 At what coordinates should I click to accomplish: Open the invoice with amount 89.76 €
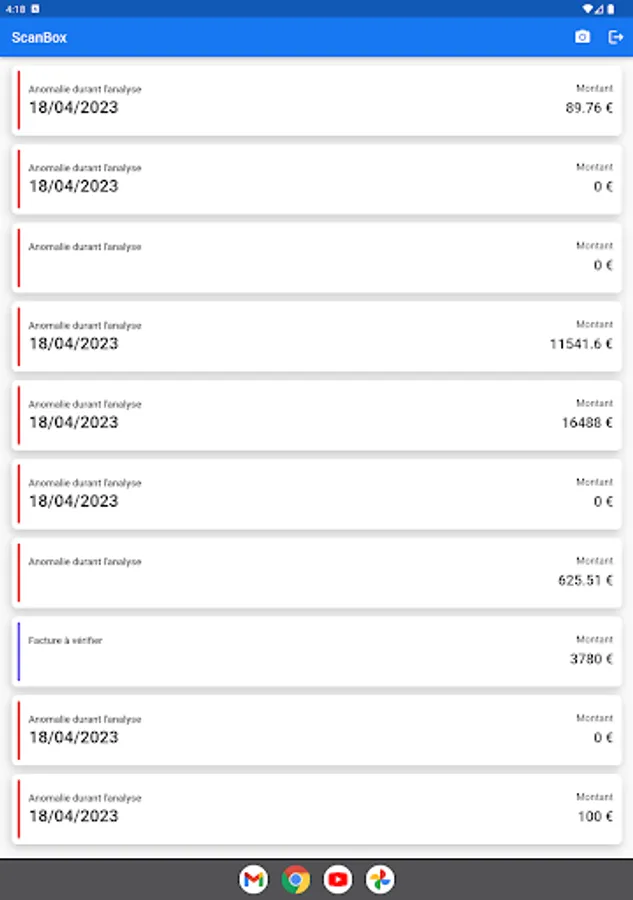pos(316,100)
